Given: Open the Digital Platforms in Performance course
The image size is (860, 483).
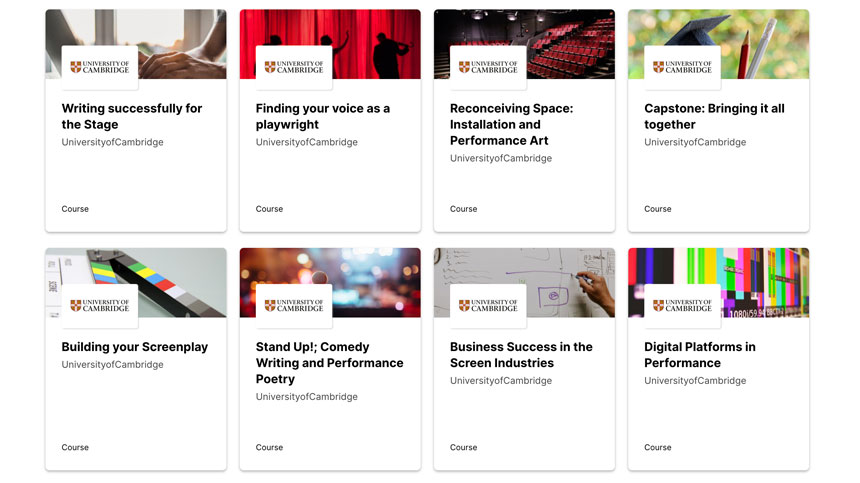Looking at the screenshot, I should tap(699, 354).
